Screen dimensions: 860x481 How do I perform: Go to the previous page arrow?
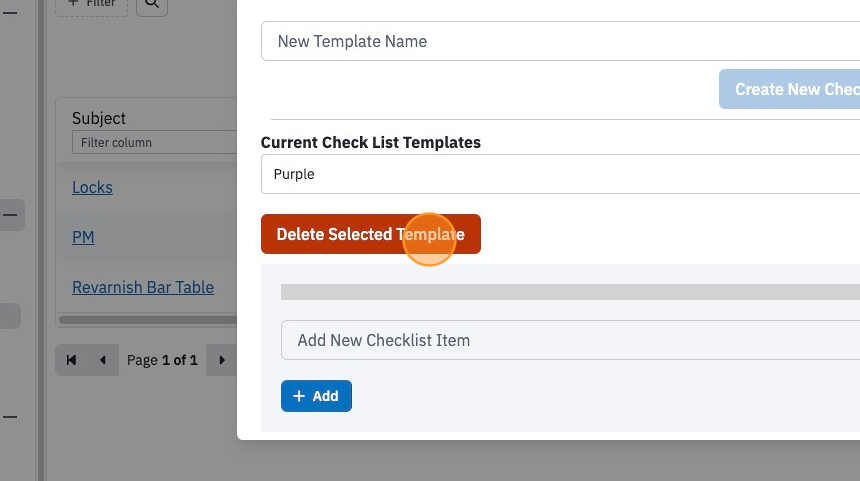click(103, 360)
